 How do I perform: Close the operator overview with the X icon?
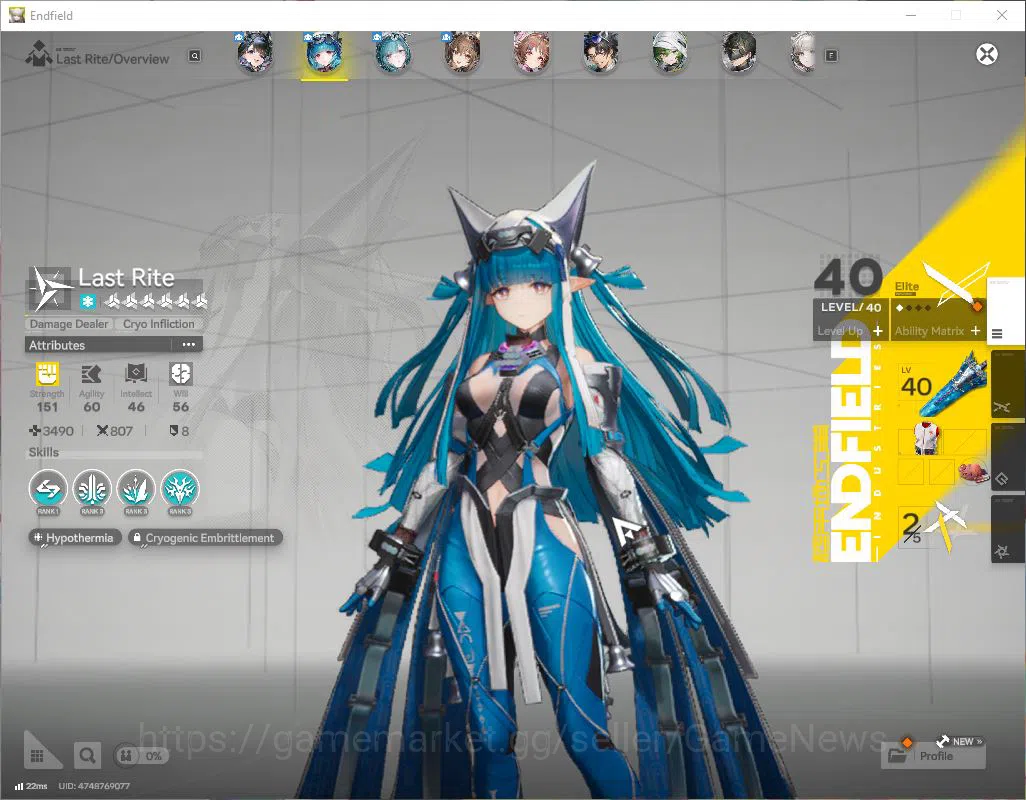(987, 54)
